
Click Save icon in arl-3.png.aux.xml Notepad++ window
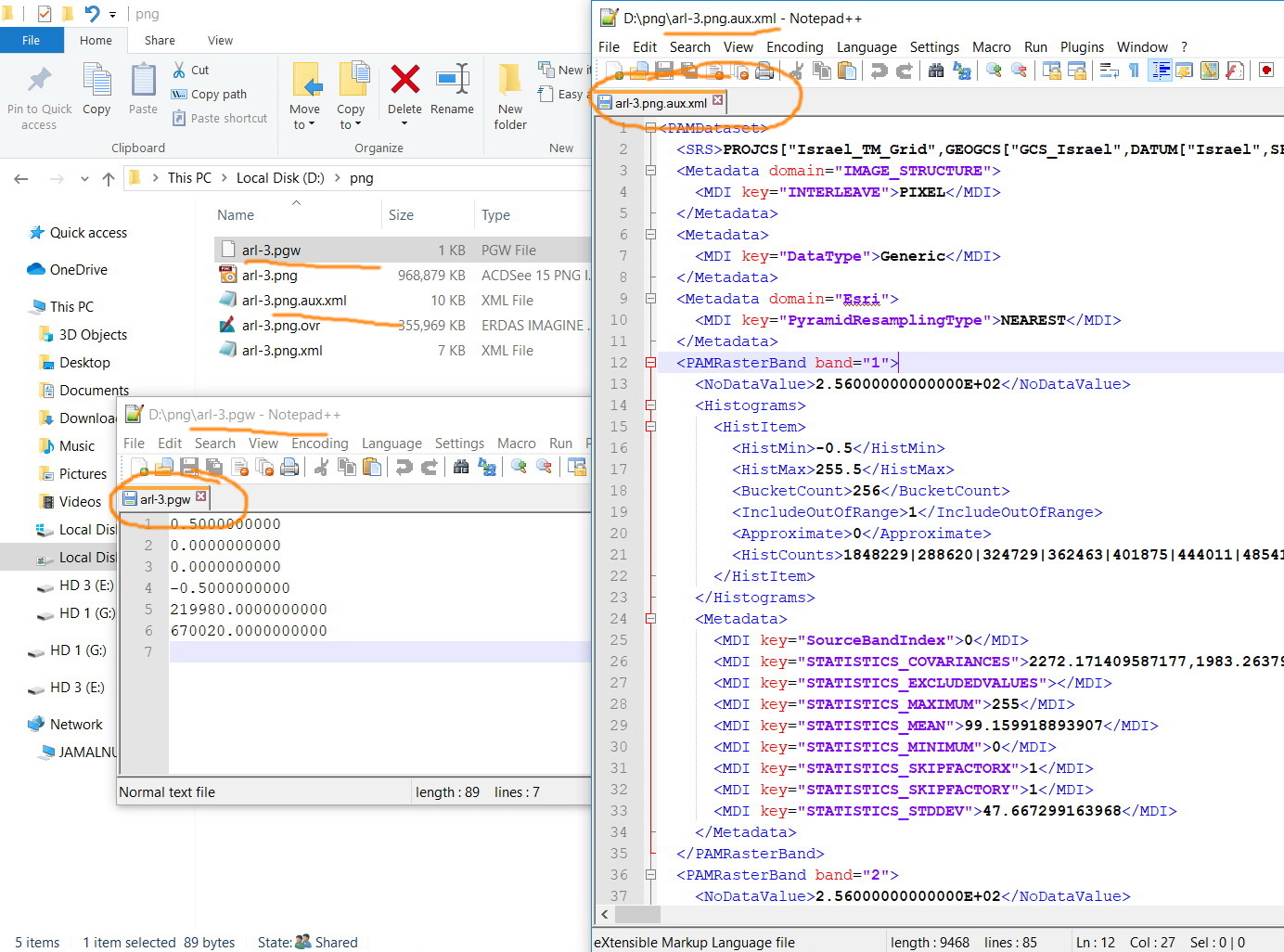(664, 71)
